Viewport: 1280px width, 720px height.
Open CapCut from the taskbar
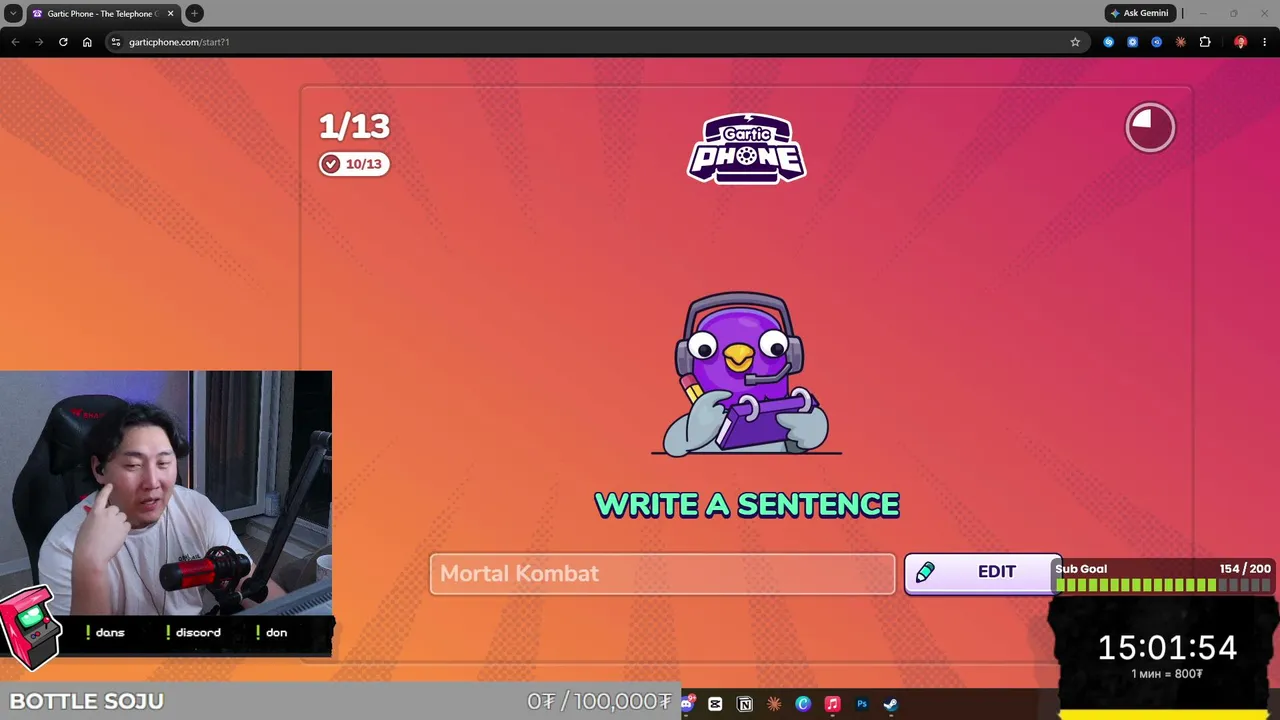[715, 704]
